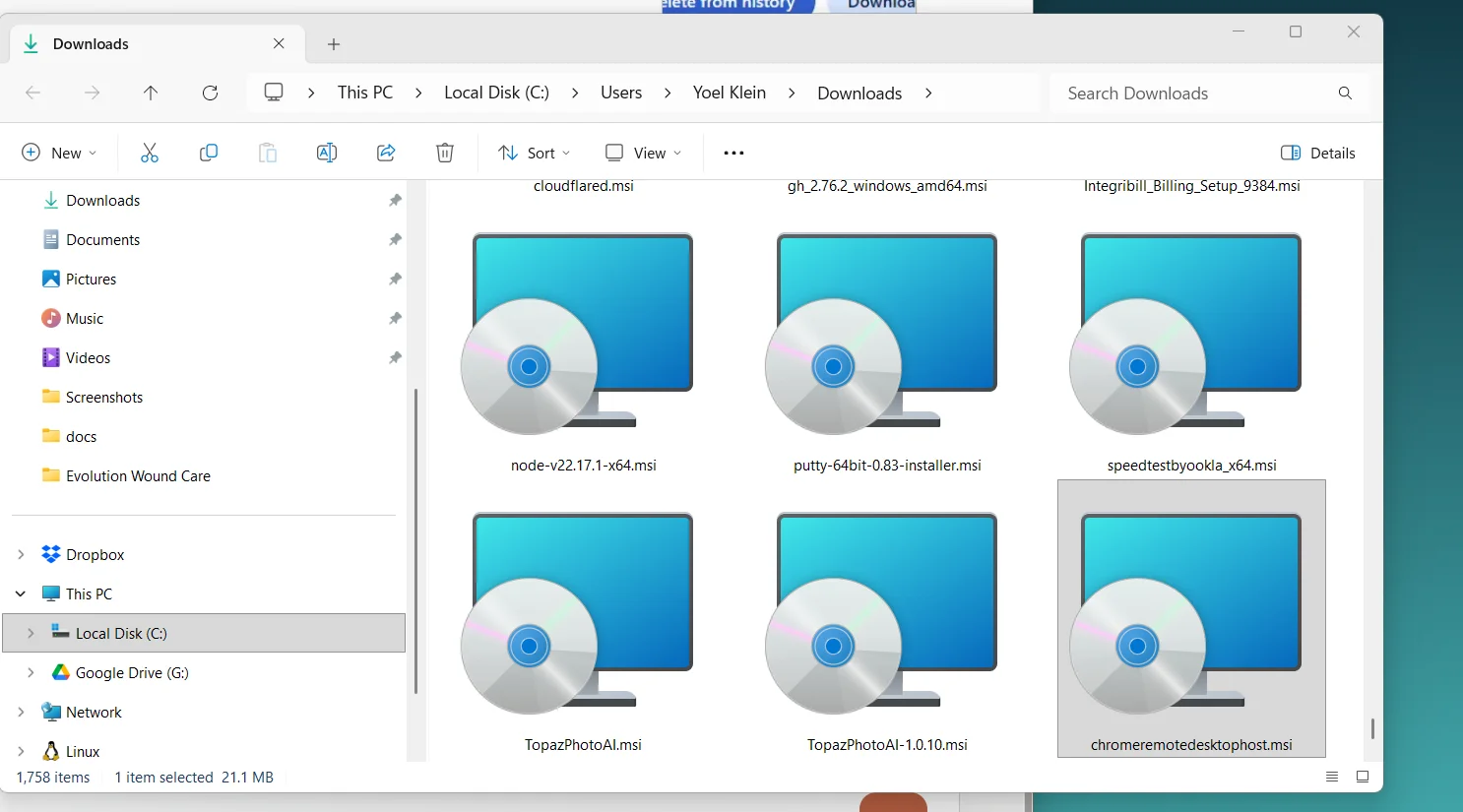Open the New dropdown menu
Viewport: 1463px width, 812px height.
[x=59, y=153]
